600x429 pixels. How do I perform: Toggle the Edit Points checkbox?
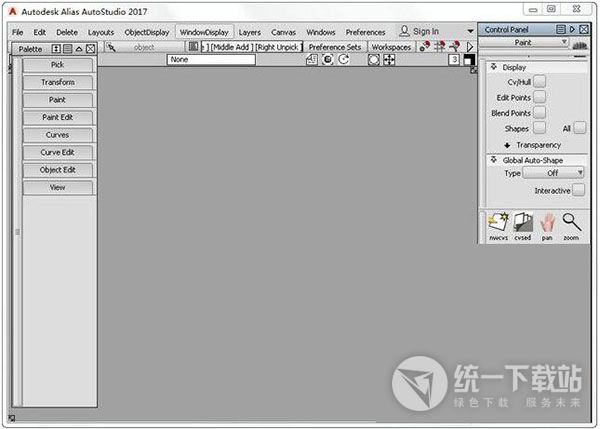click(x=540, y=97)
